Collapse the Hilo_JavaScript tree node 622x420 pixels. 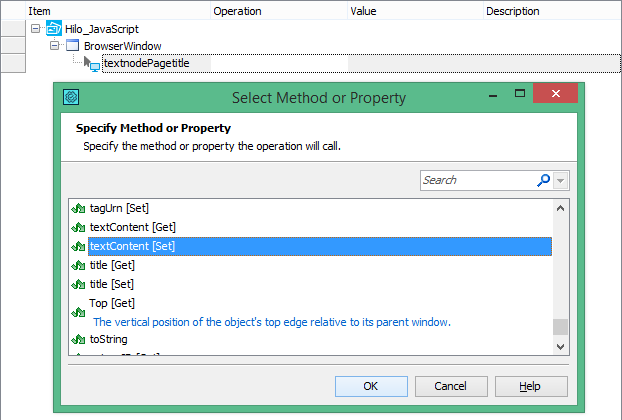36,29
